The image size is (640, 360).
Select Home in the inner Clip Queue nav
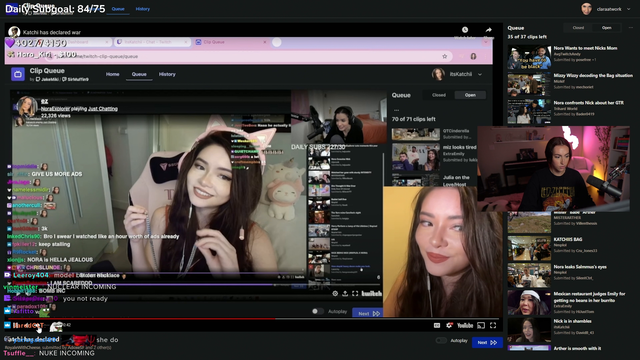[x=113, y=74]
